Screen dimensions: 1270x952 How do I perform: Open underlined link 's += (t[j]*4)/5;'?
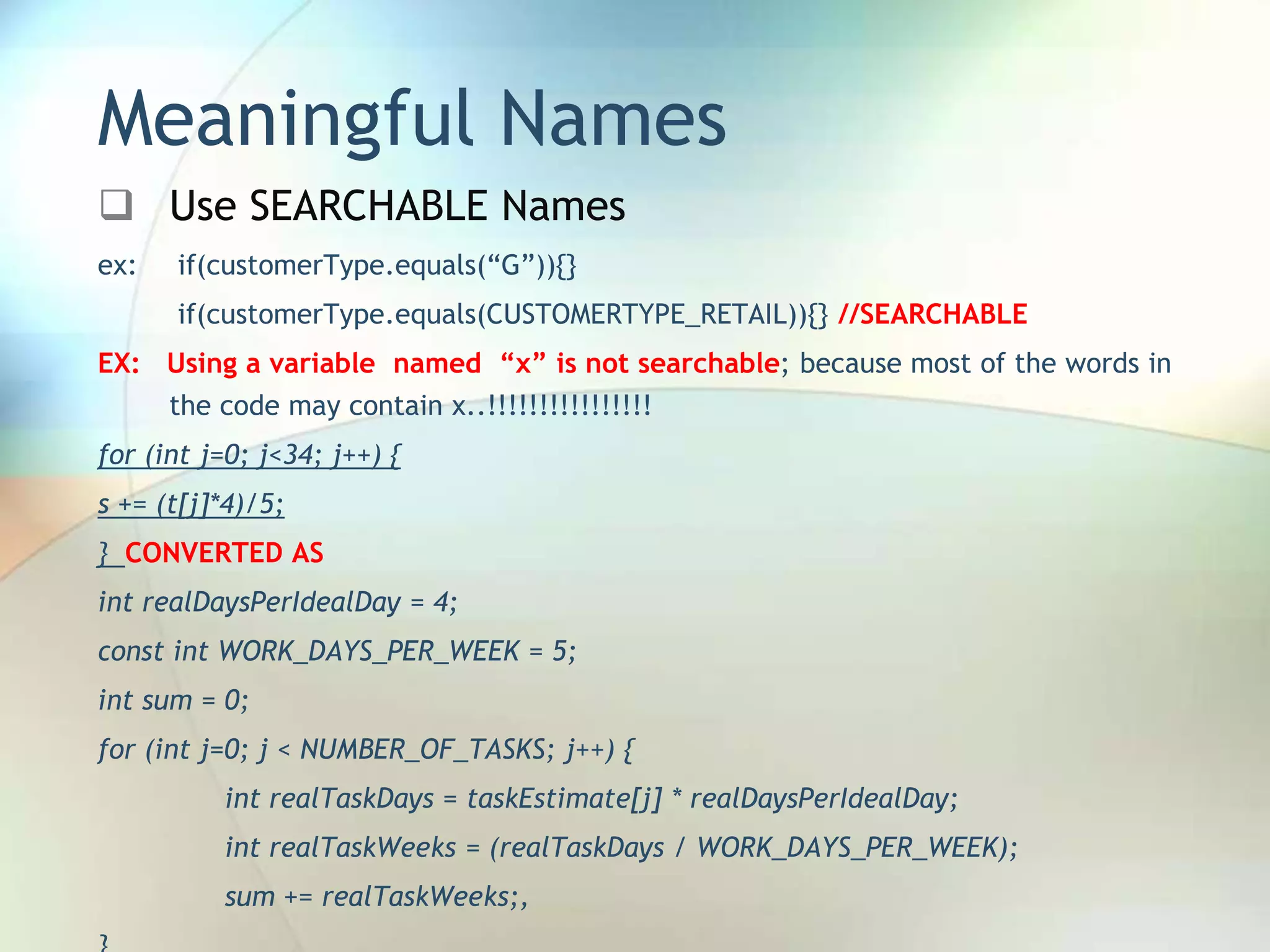pos(191,505)
